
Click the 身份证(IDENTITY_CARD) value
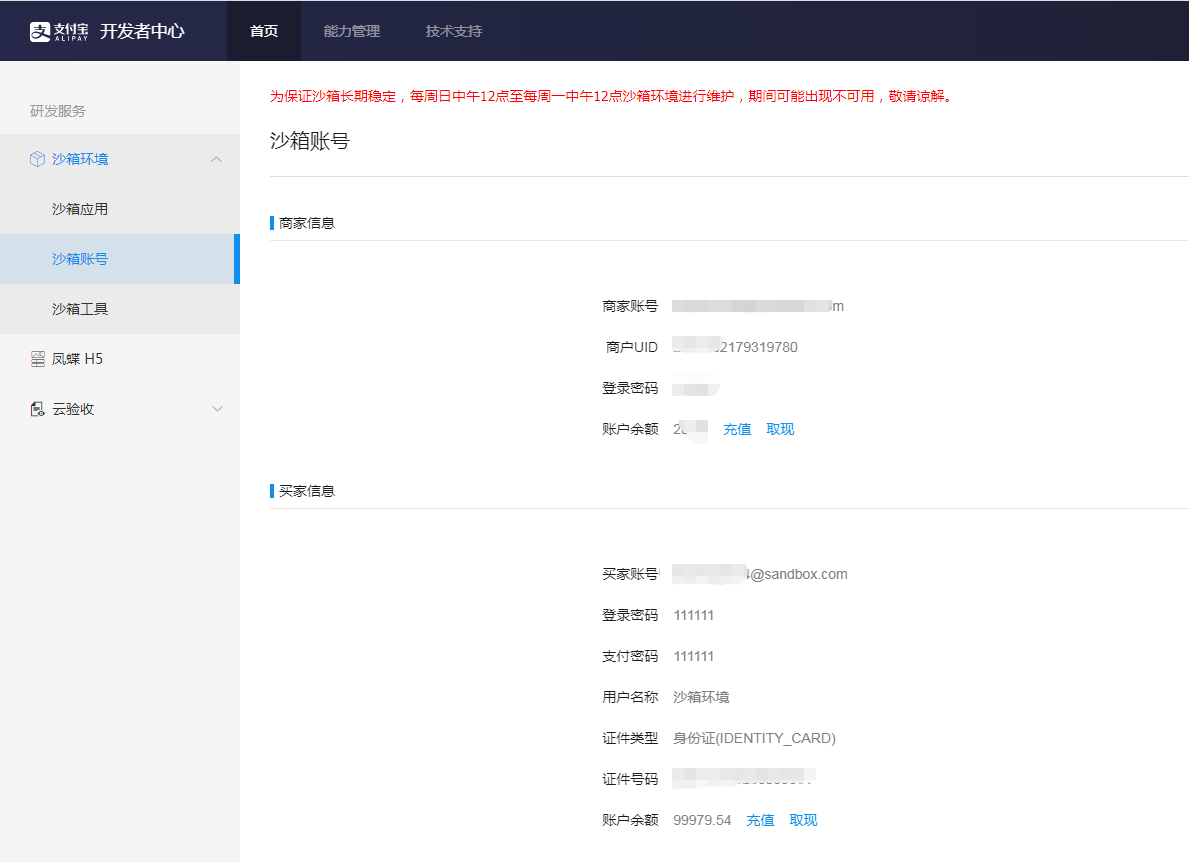(x=754, y=738)
